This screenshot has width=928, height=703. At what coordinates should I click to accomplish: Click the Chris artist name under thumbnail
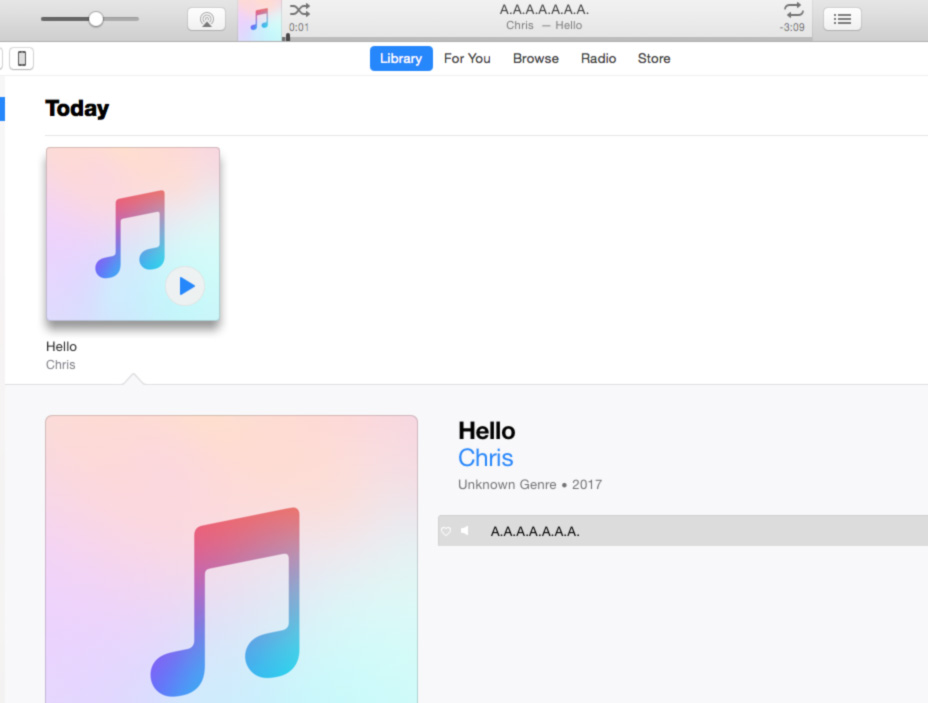60,365
